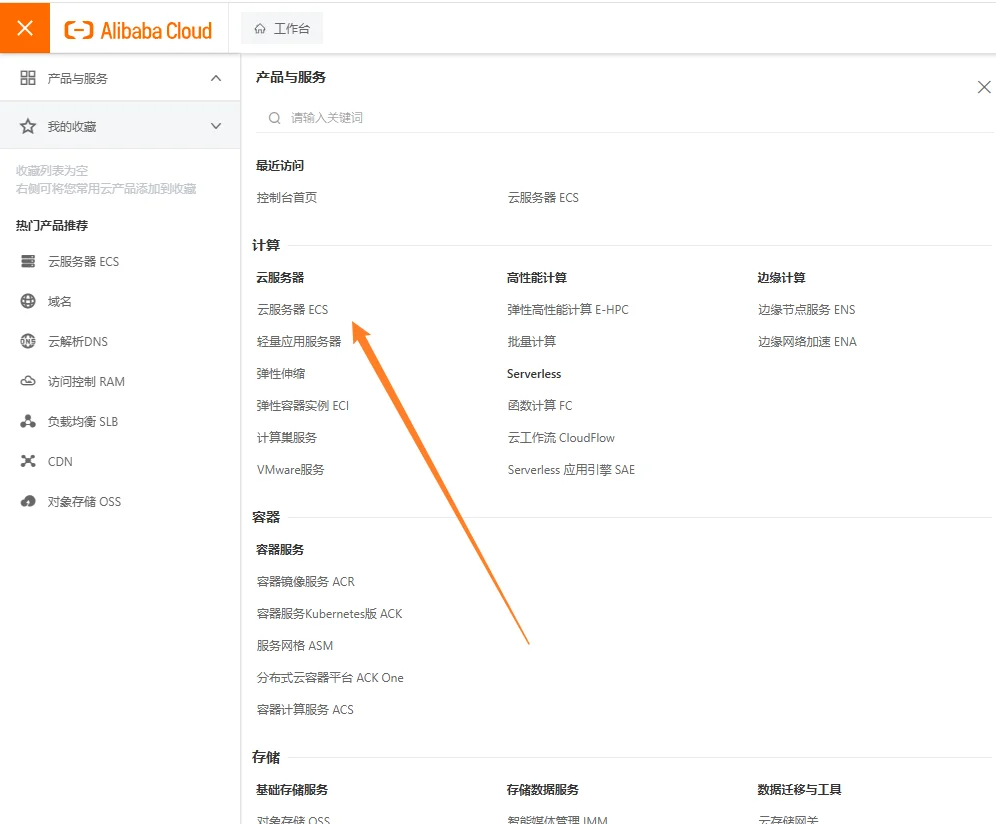Close the 产品与服务 panel
The image size is (996, 824).
(984, 87)
